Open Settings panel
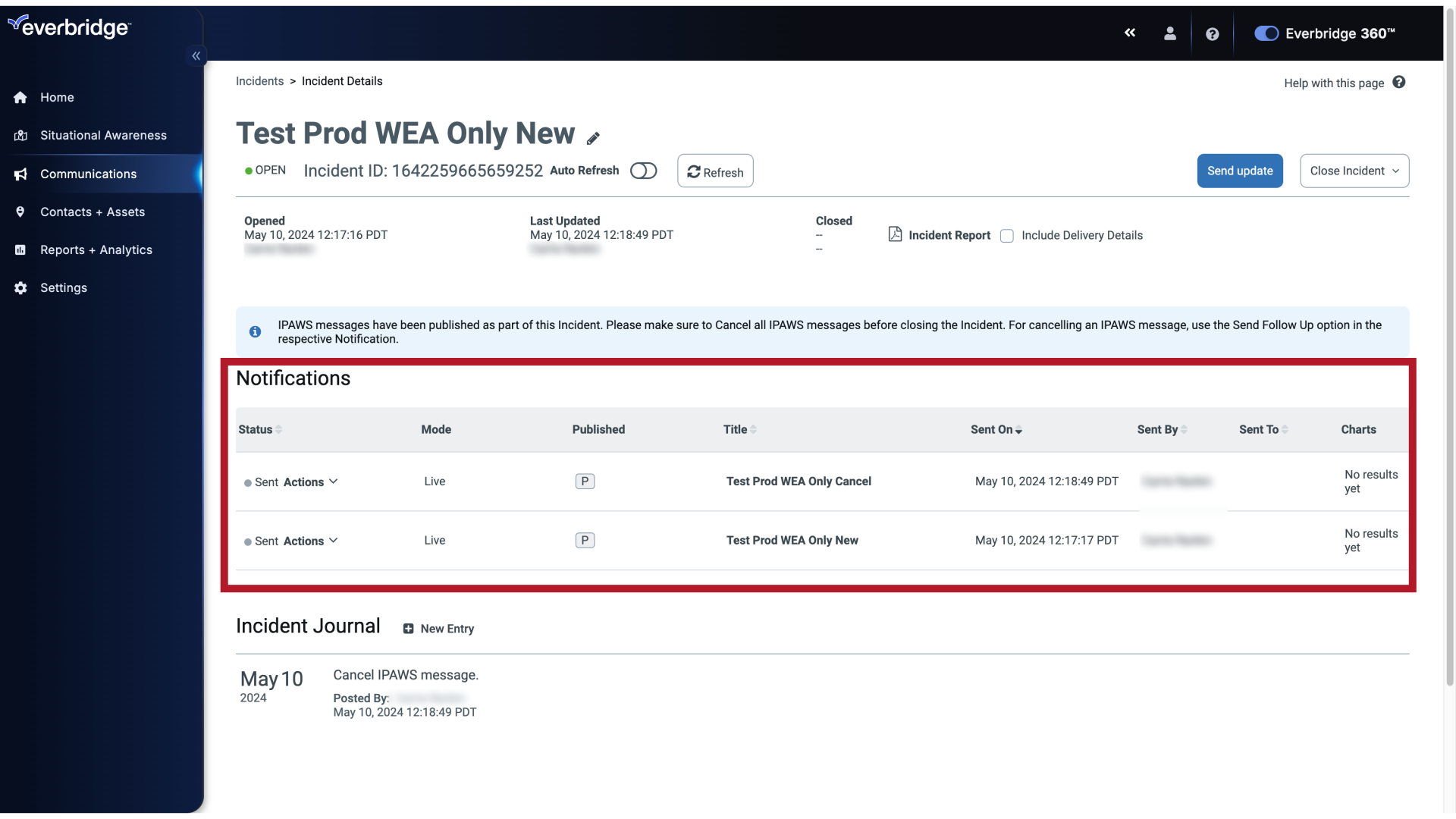The image size is (1456, 819). click(x=63, y=287)
